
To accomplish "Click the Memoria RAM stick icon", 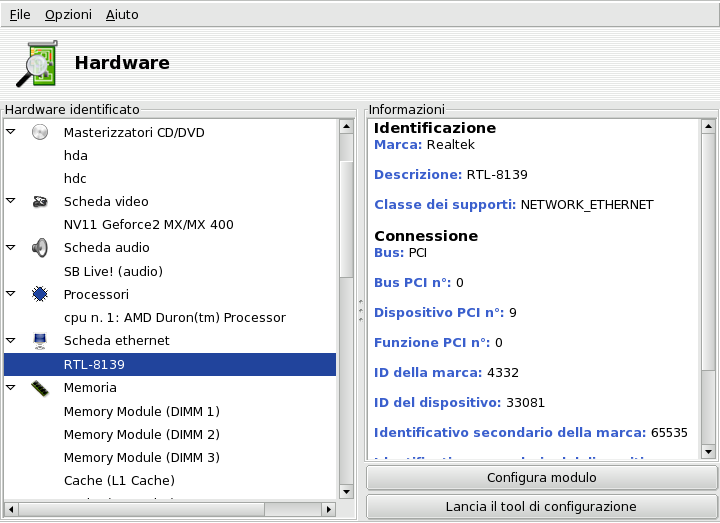I will (40, 387).
